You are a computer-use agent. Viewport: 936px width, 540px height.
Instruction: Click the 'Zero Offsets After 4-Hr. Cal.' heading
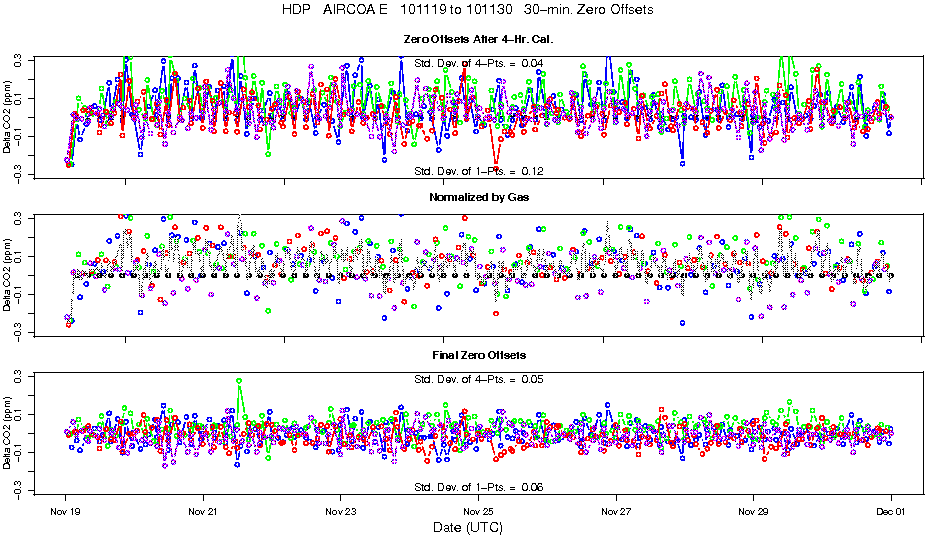point(479,39)
